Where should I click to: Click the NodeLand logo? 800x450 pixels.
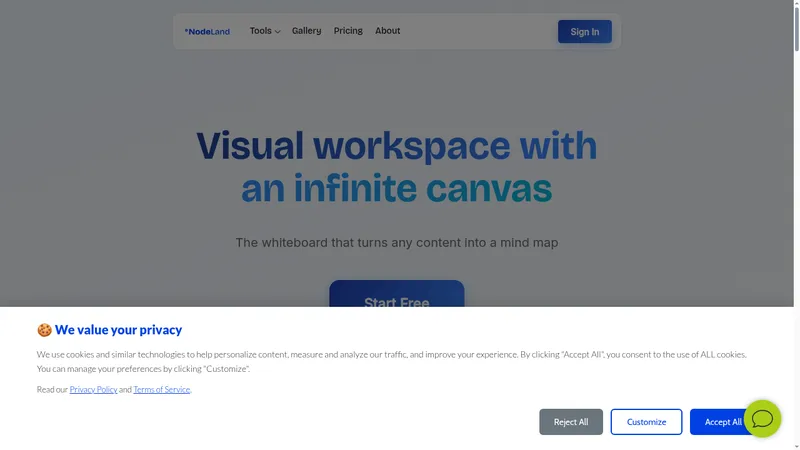207,32
